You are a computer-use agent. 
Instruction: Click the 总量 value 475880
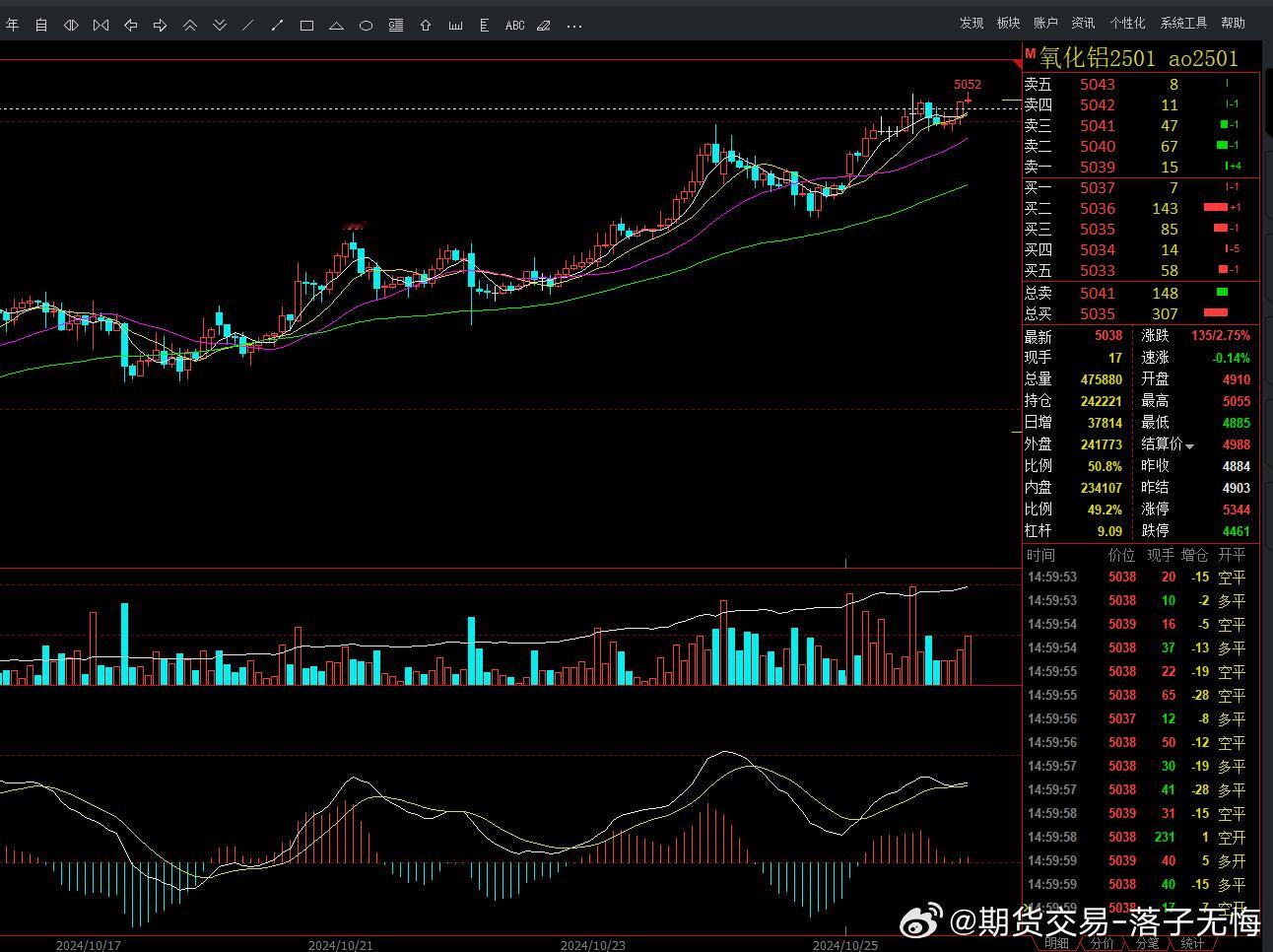[1101, 379]
